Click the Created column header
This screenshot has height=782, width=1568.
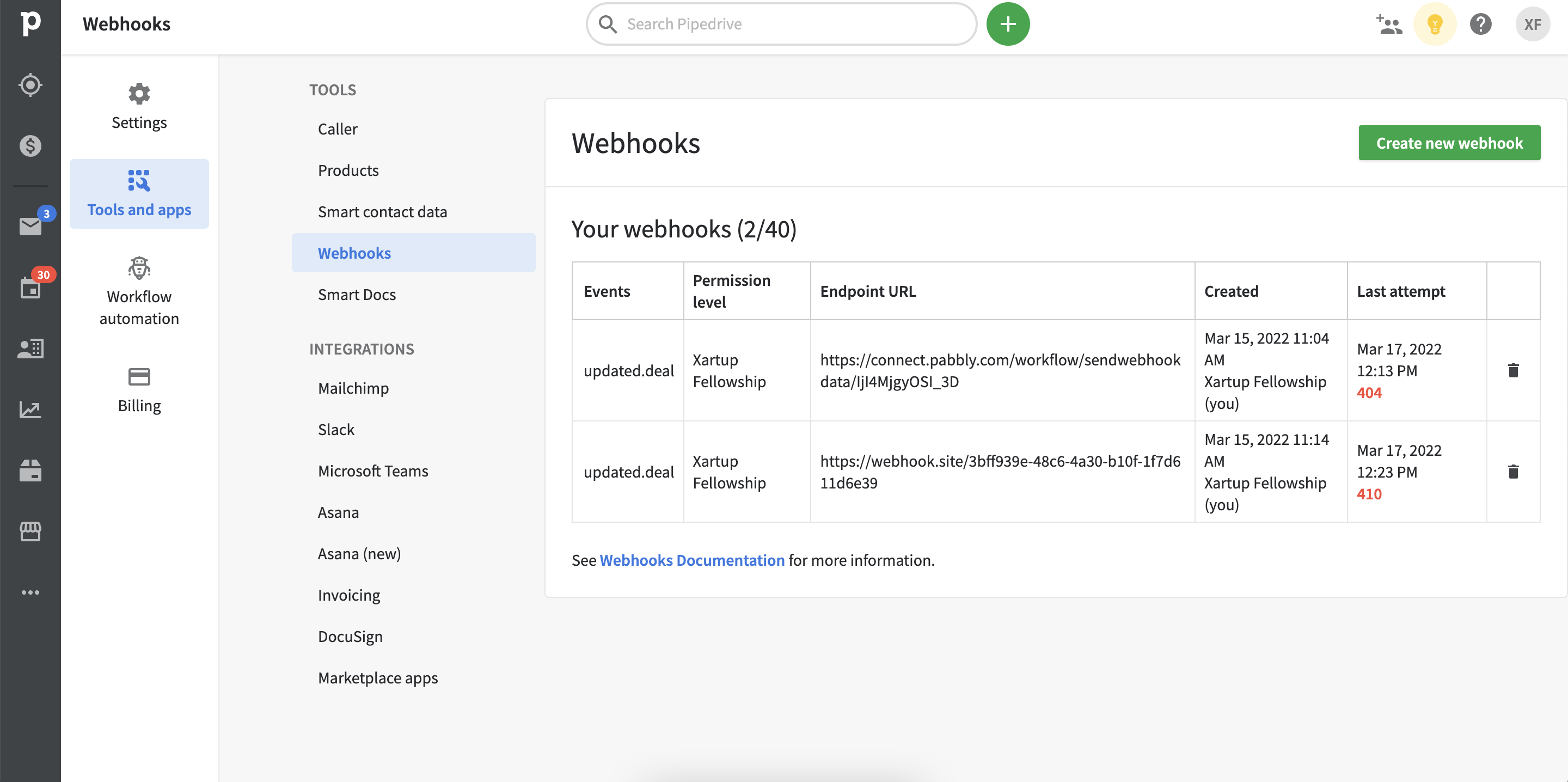[x=1231, y=291]
